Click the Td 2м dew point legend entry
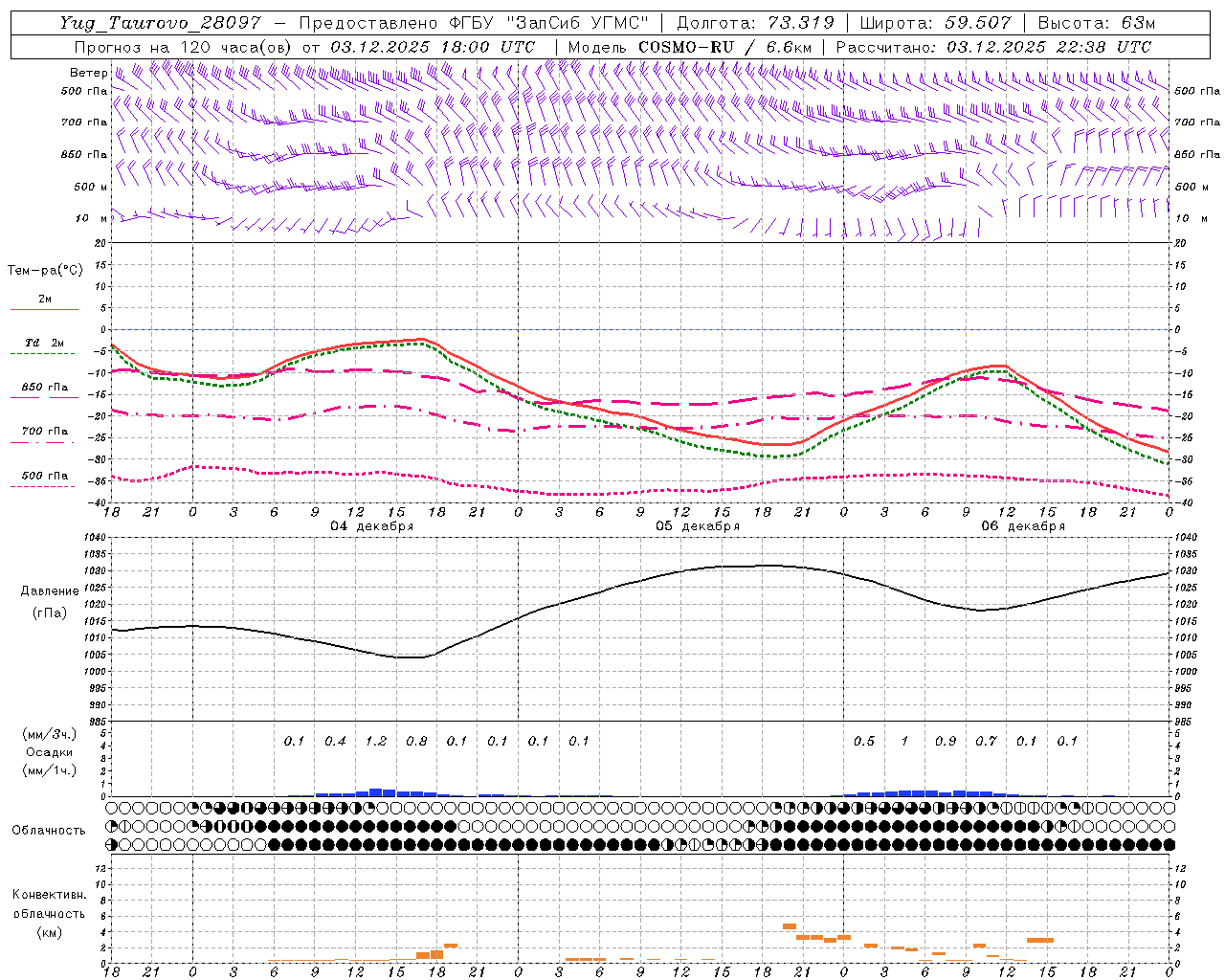 point(44,343)
